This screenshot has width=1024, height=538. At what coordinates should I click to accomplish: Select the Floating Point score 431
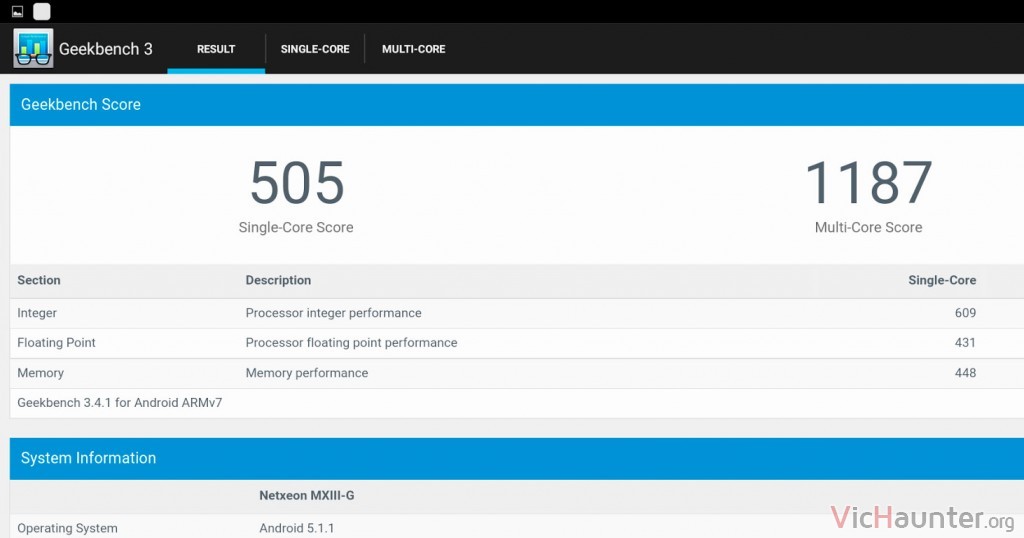(x=965, y=343)
